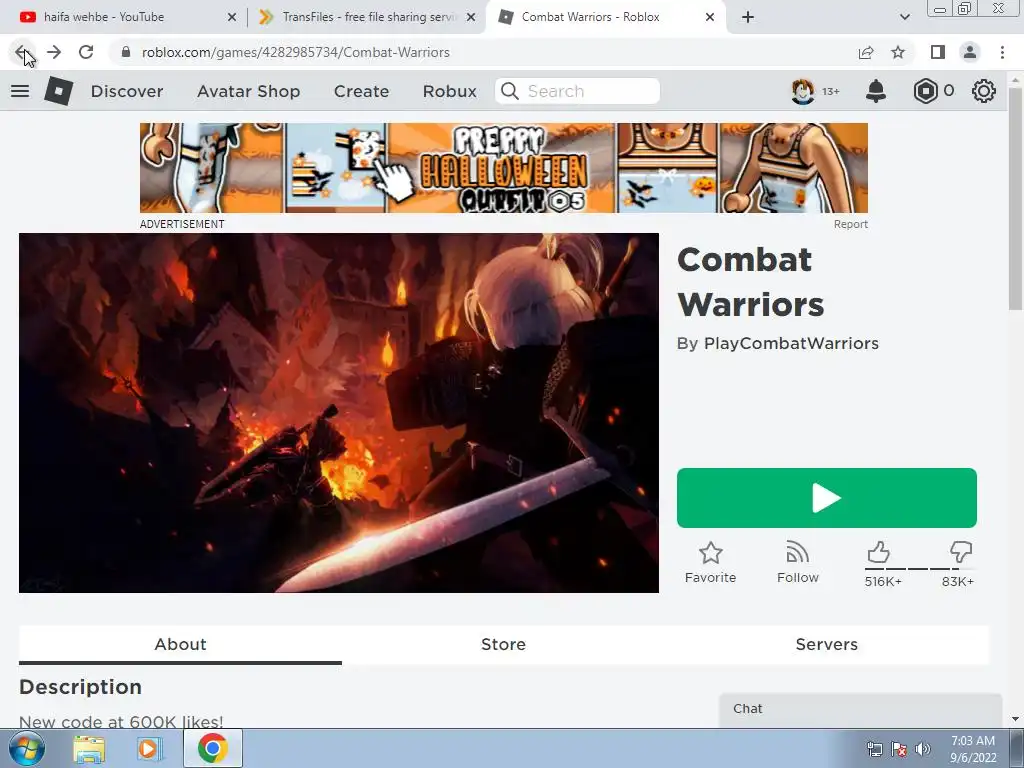Image resolution: width=1024 pixels, height=768 pixels.
Task: Favorite Combat Warriors with the star
Action: pyautogui.click(x=711, y=553)
